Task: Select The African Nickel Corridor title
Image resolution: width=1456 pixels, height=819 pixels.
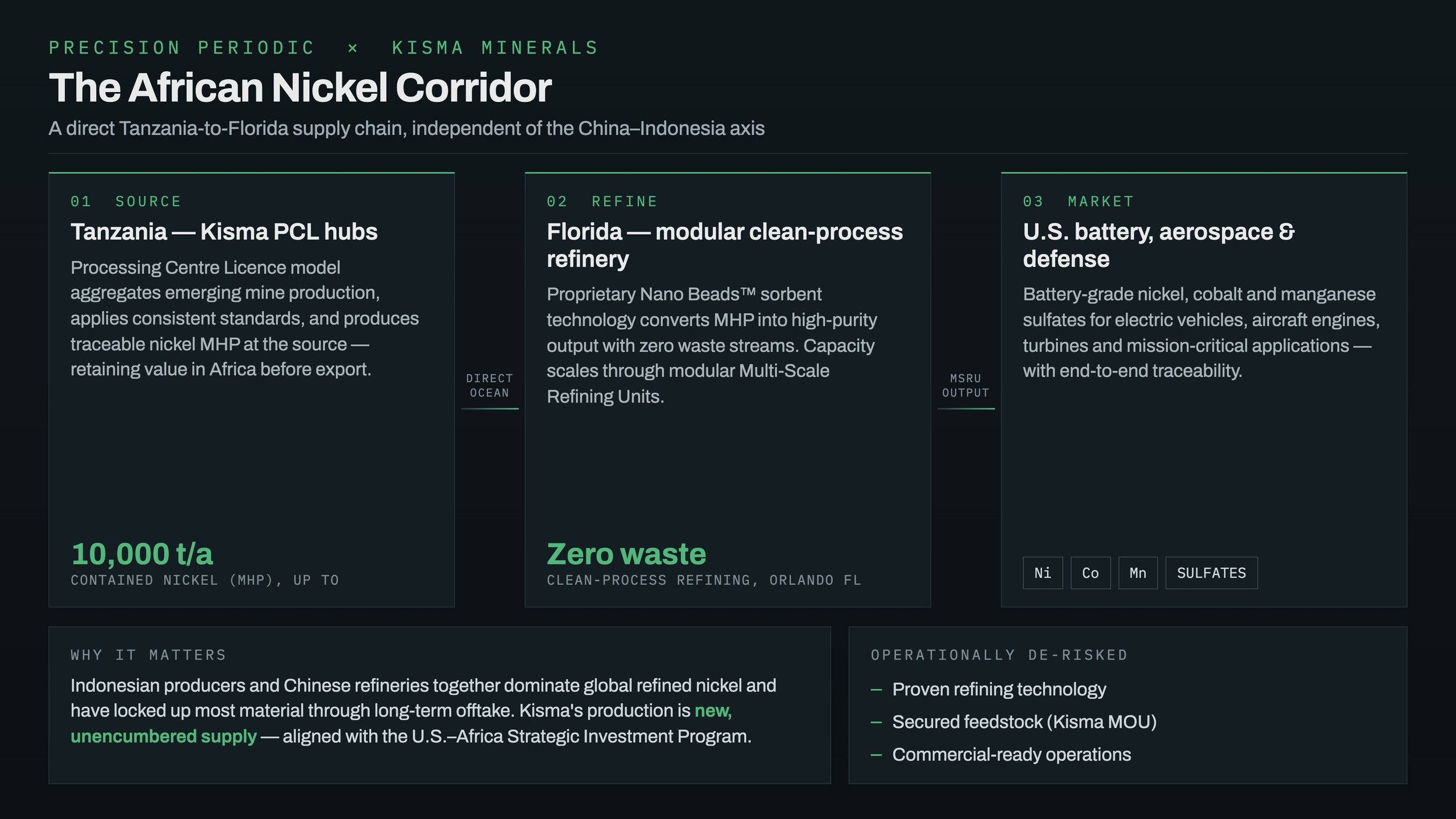Action: tap(300, 88)
